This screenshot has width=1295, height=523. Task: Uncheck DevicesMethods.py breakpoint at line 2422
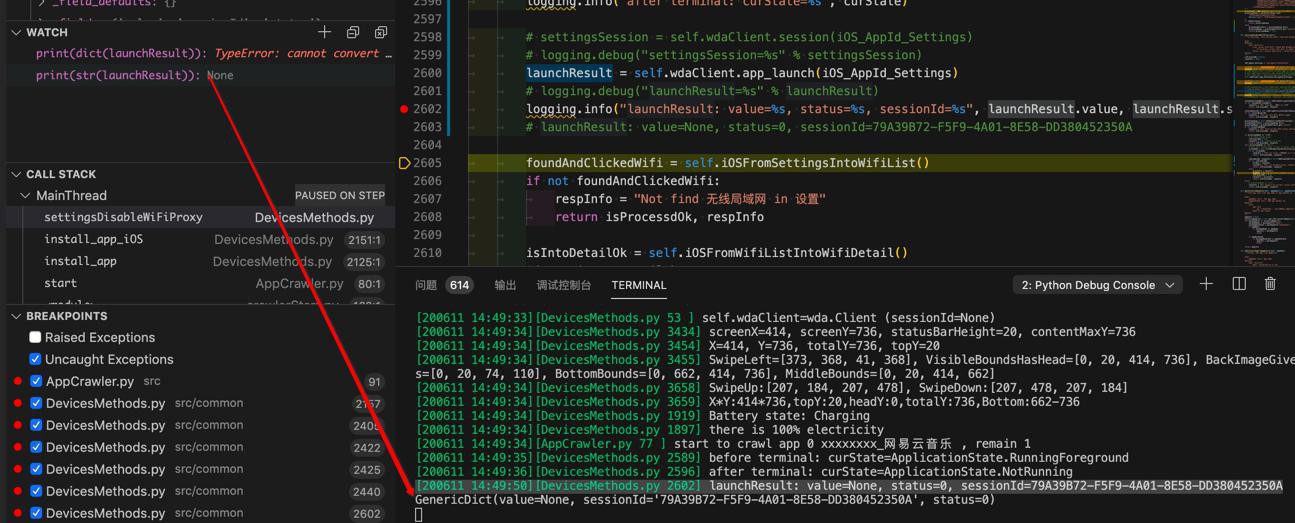(x=36, y=447)
